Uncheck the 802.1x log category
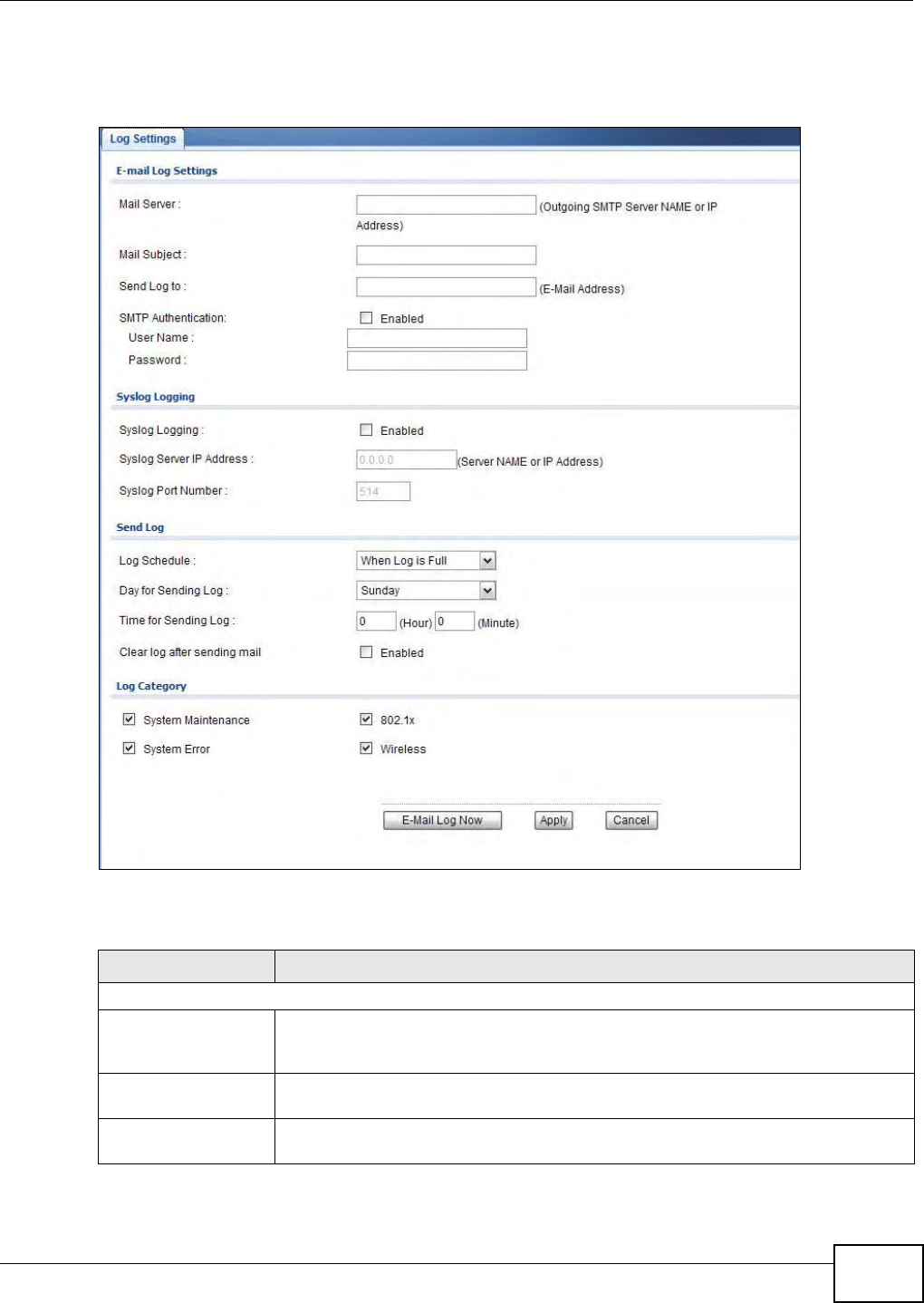The height and width of the screenshot is (1303, 924). click(x=366, y=719)
